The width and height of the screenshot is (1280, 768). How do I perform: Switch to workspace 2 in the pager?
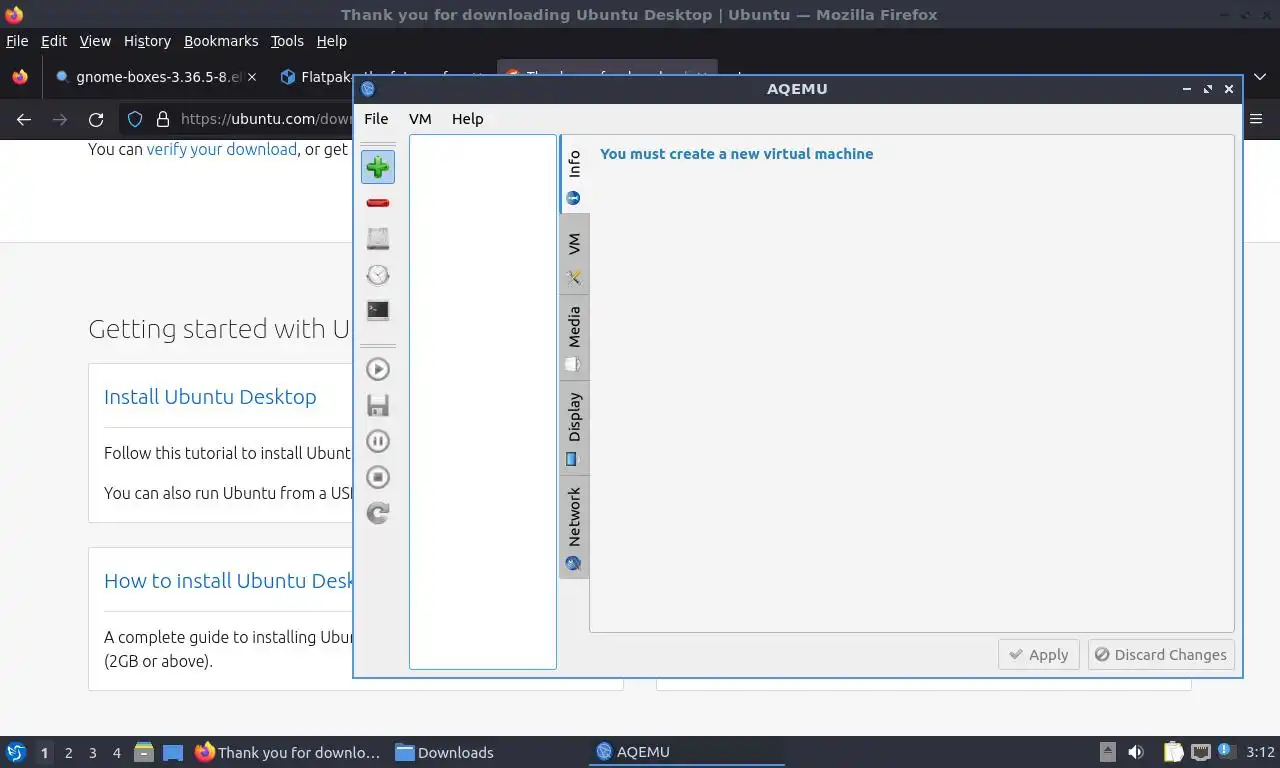tap(68, 753)
